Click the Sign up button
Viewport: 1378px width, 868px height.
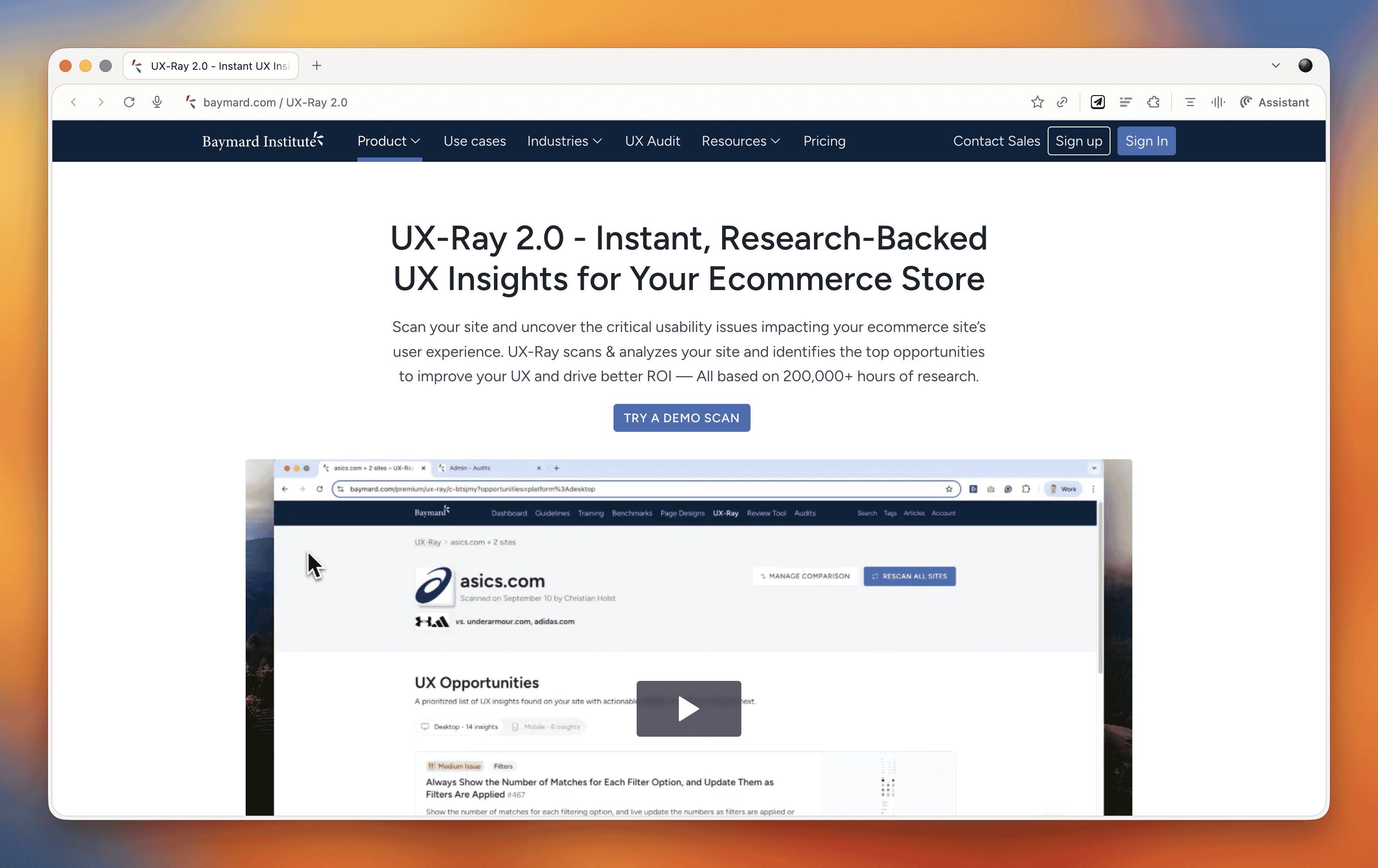click(1078, 141)
